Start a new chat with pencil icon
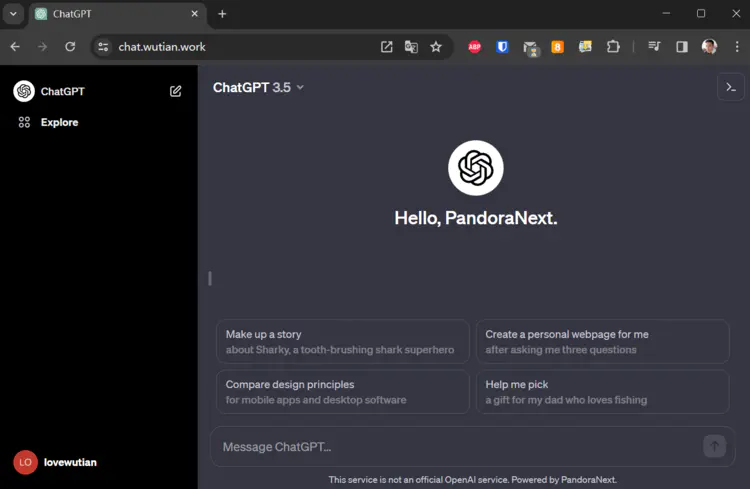Image resolution: width=750 pixels, height=489 pixels. [176, 91]
